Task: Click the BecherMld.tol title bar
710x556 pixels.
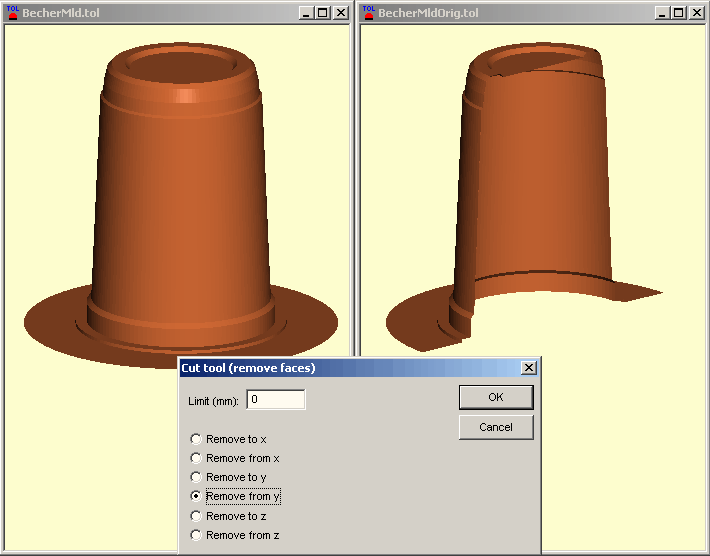Action: (177, 13)
